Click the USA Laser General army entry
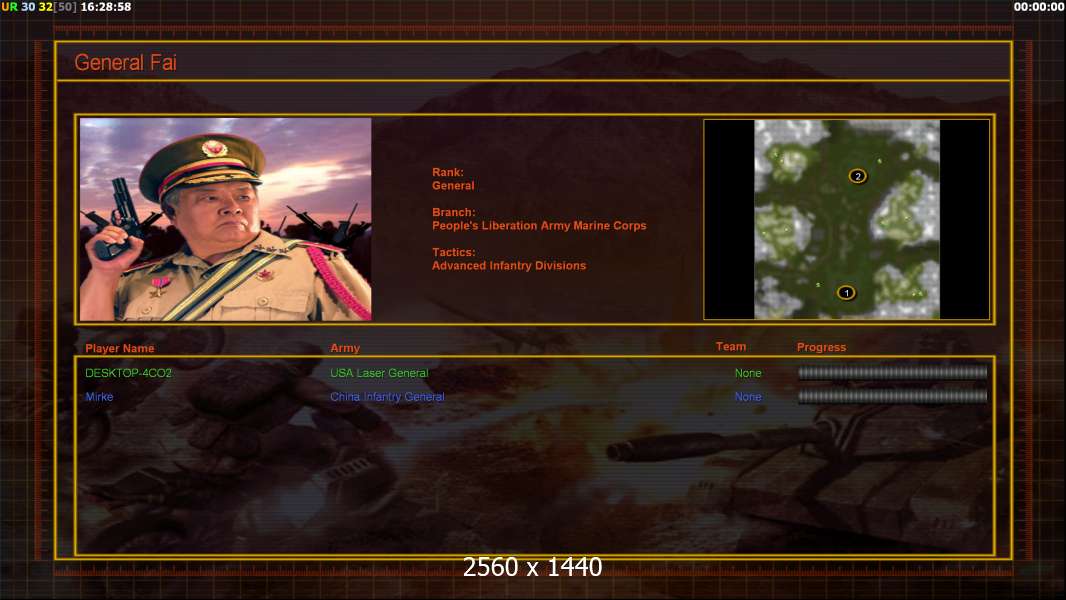 [x=379, y=373]
